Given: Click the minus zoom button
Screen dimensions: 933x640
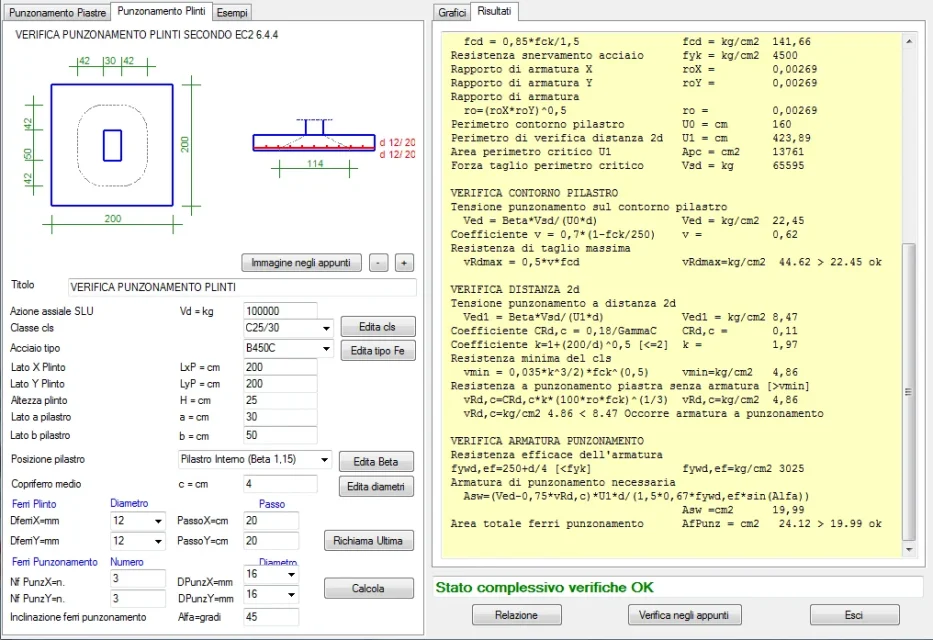Looking at the screenshot, I should [378, 263].
